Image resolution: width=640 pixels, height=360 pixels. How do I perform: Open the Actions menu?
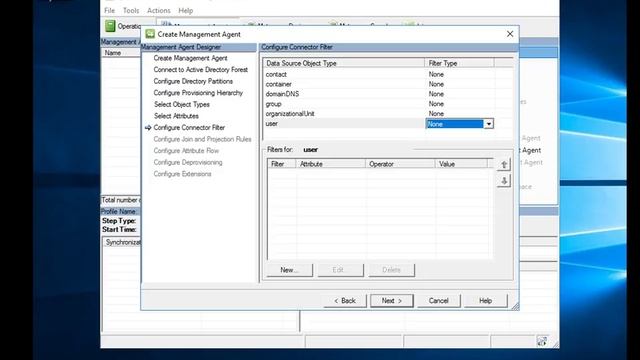point(159,11)
